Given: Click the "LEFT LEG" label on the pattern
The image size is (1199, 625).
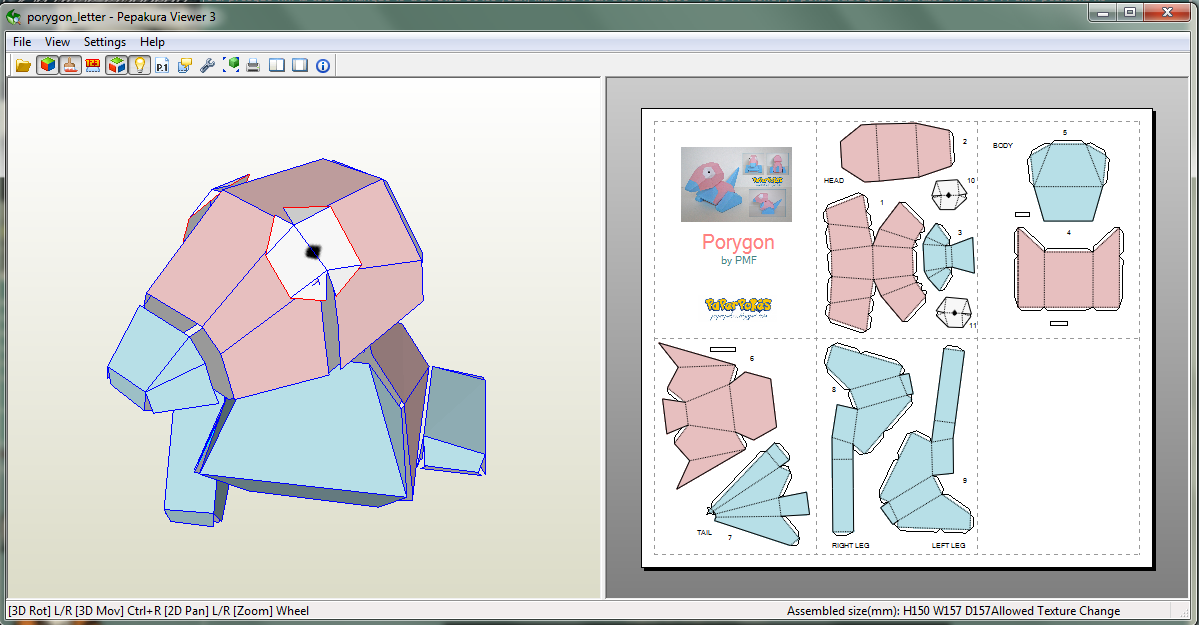Looking at the screenshot, I should click(x=948, y=545).
